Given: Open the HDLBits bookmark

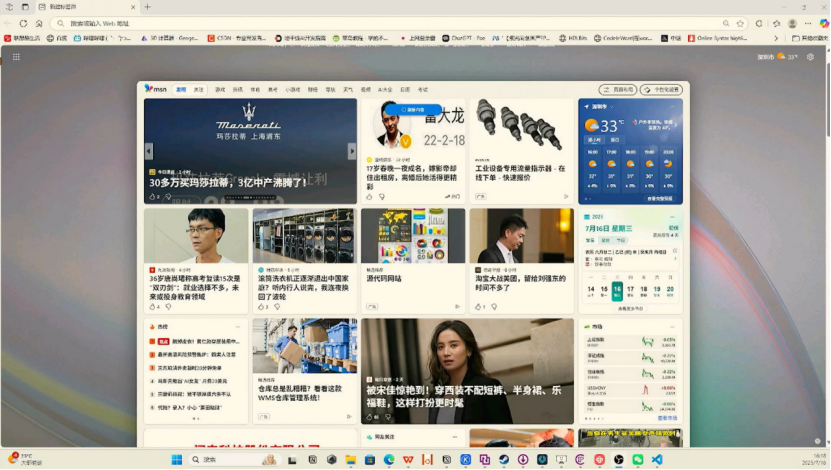Looking at the screenshot, I should (x=573, y=38).
